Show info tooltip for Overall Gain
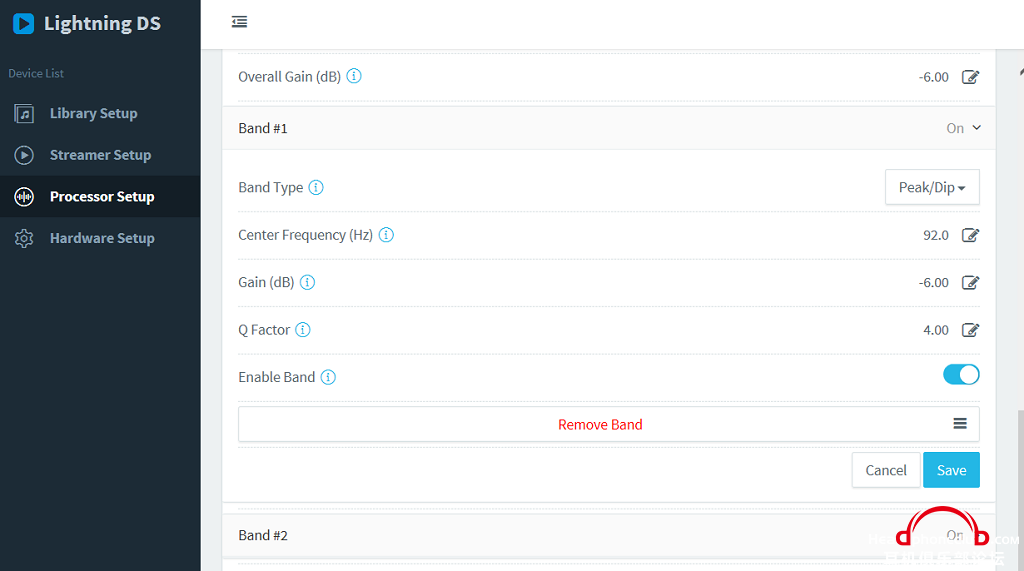 (354, 76)
